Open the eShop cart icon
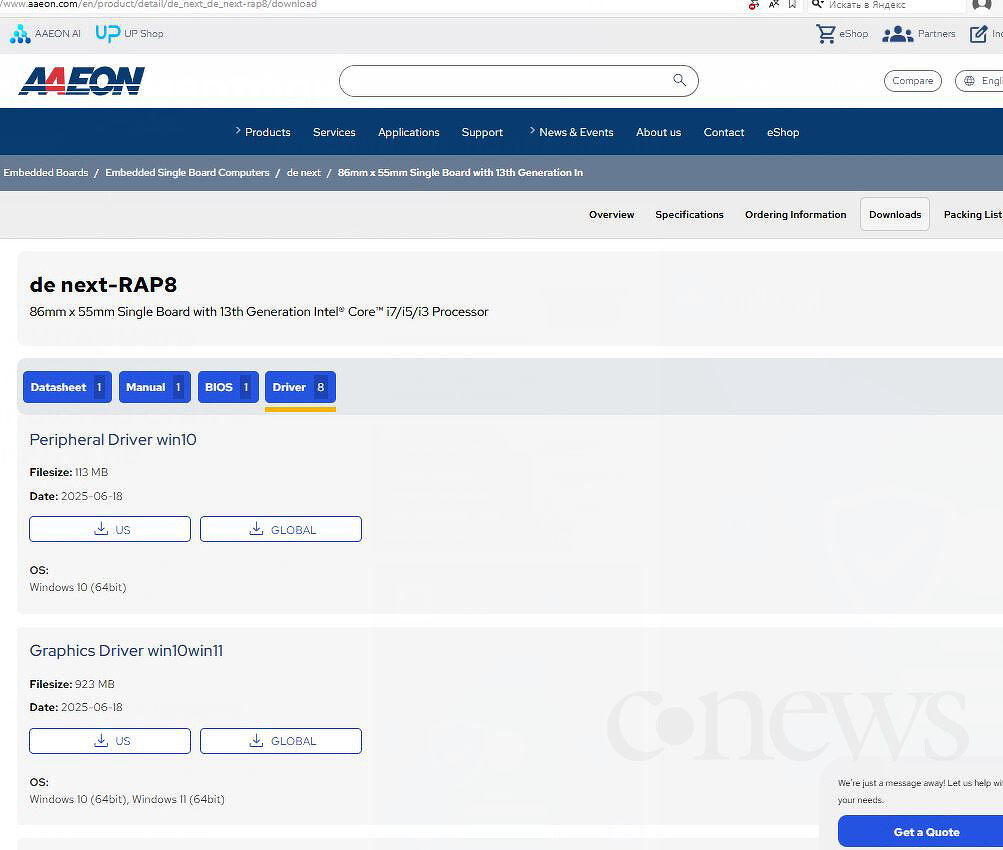 826,33
